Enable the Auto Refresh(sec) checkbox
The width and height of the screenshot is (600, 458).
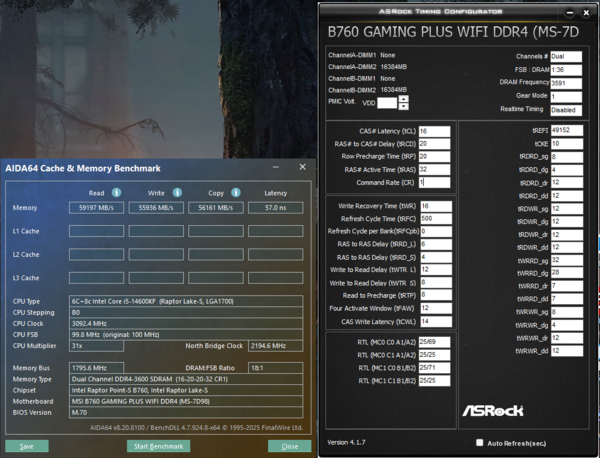pyautogui.click(x=479, y=443)
